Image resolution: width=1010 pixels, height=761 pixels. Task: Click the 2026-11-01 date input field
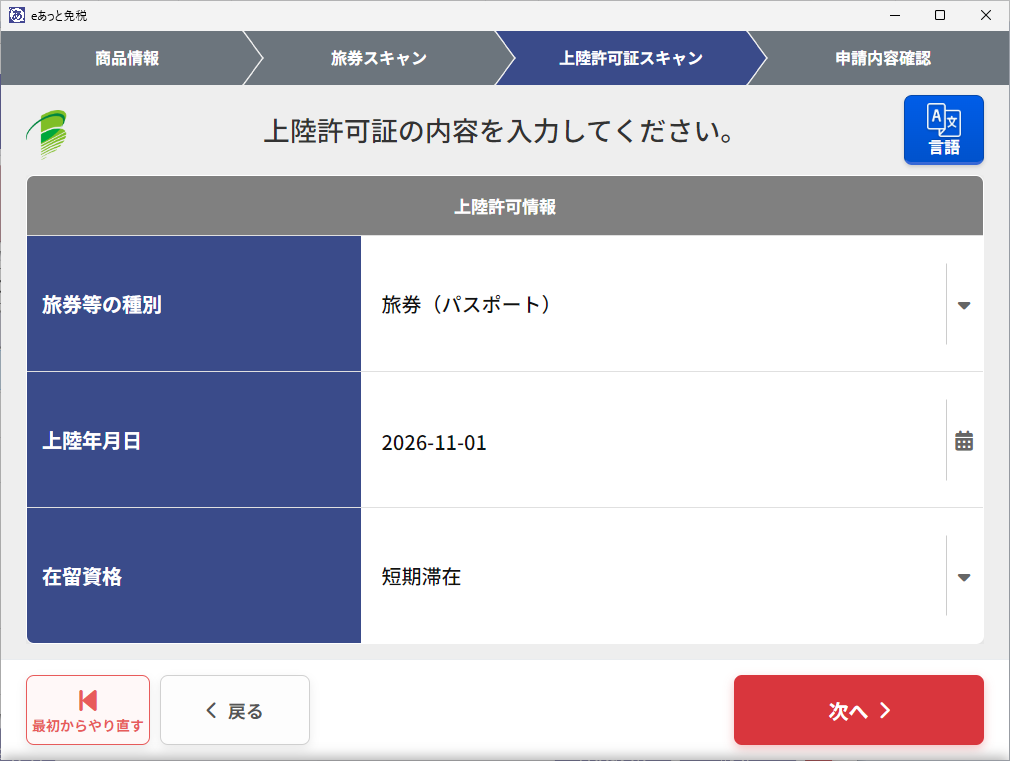(x=653, y=441)
